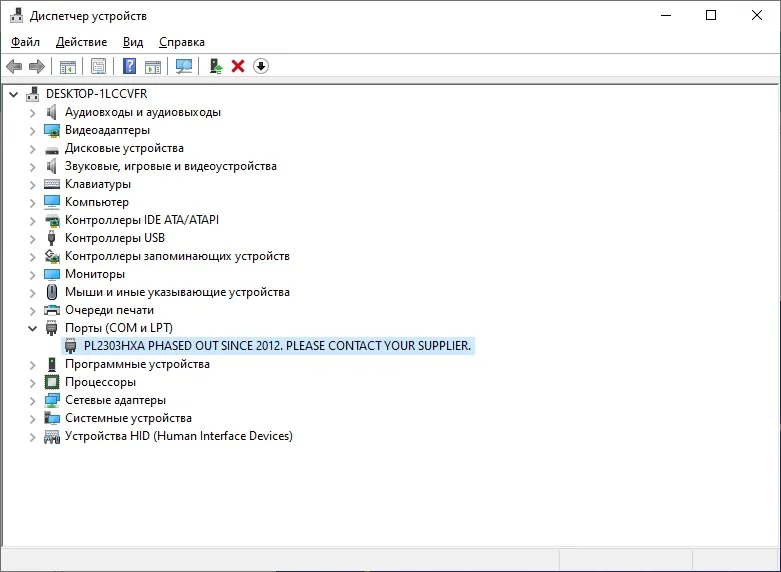Maximize the Диспетчер устройств window
The width and height of the screenshot is (781, 572).
pyautogui.click(x=711, y=15)
